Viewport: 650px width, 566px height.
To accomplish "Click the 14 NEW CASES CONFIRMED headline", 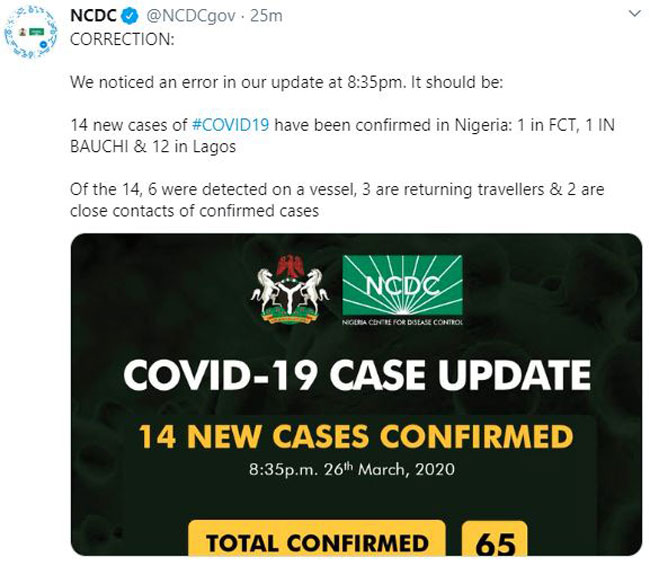I will pyautogui.click(x=356, y=437).
